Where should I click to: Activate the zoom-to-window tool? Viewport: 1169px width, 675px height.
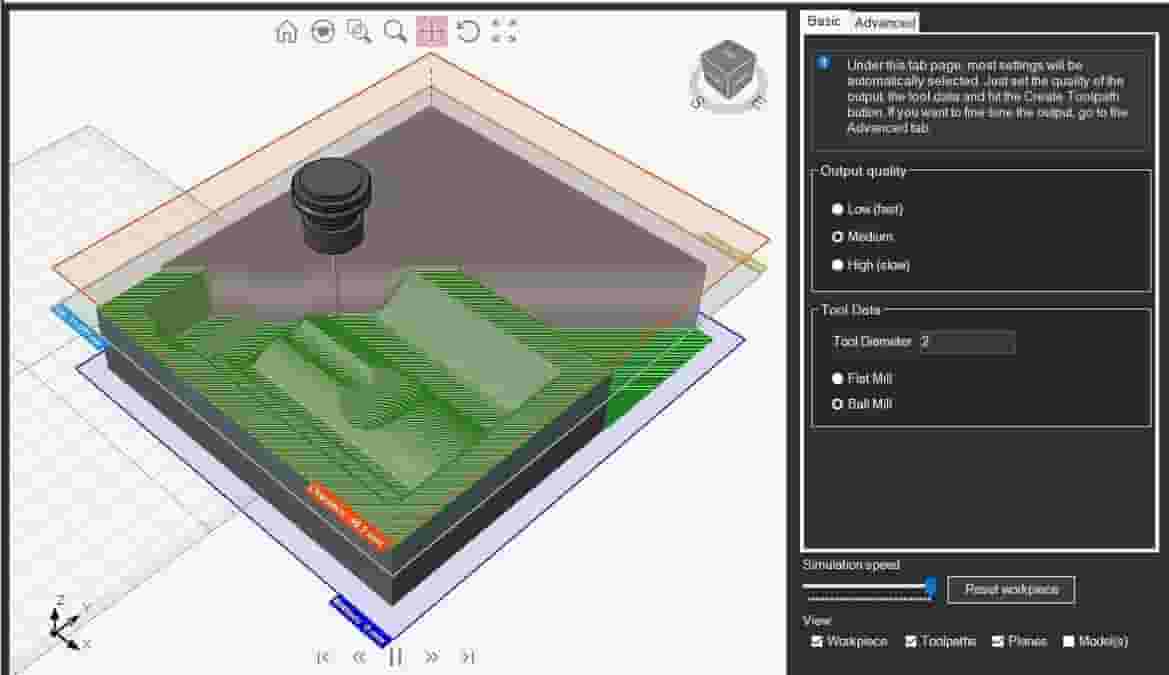coord(358,31)
